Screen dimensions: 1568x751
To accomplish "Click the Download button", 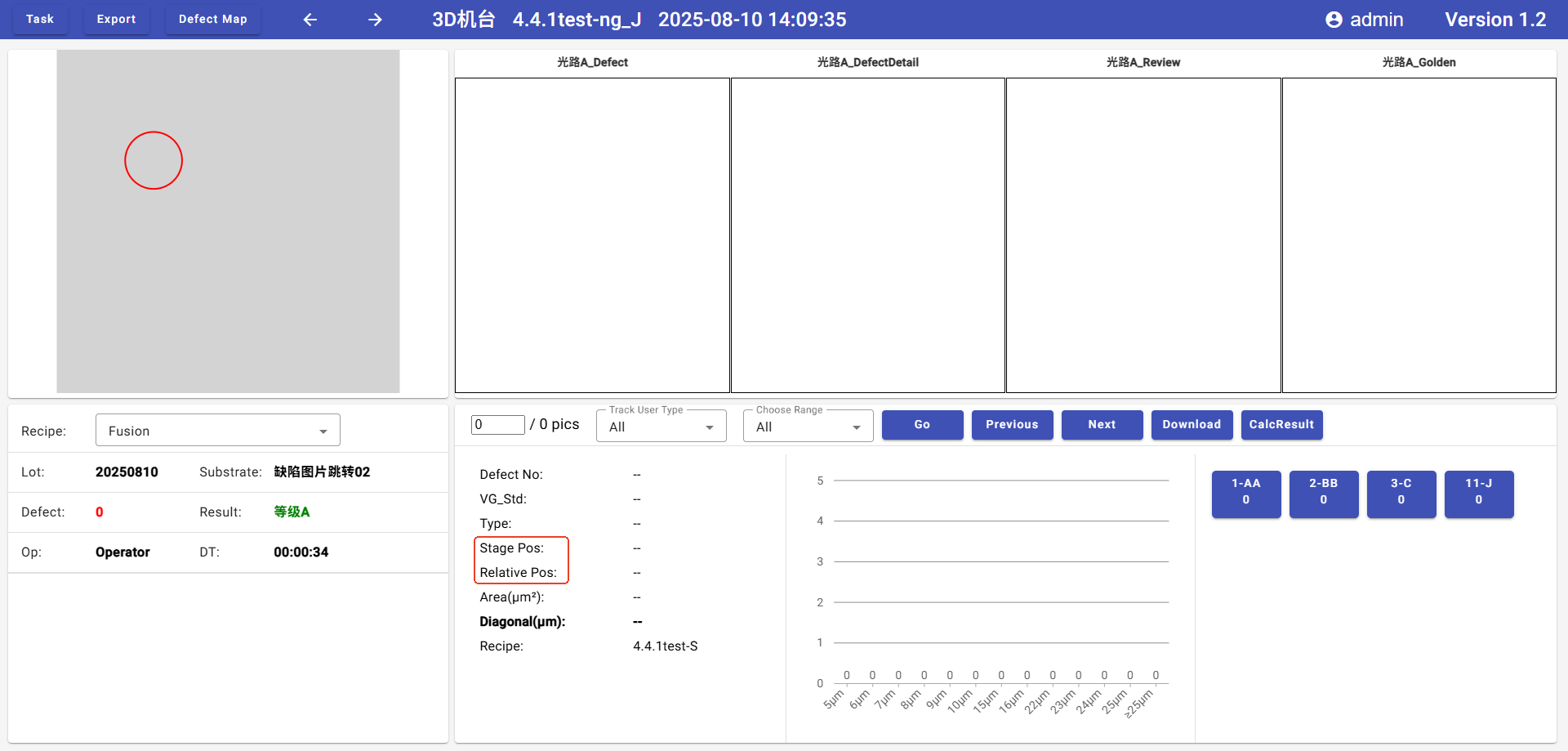I will click(1192, 424).
